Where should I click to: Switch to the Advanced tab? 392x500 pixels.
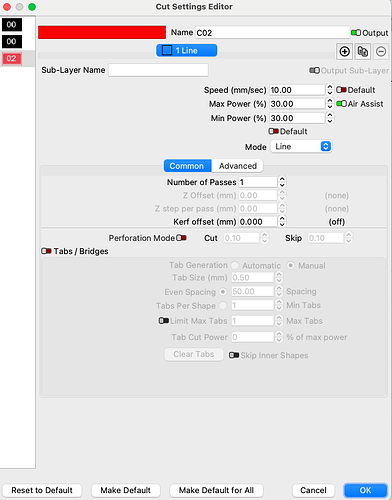[237, 166]
